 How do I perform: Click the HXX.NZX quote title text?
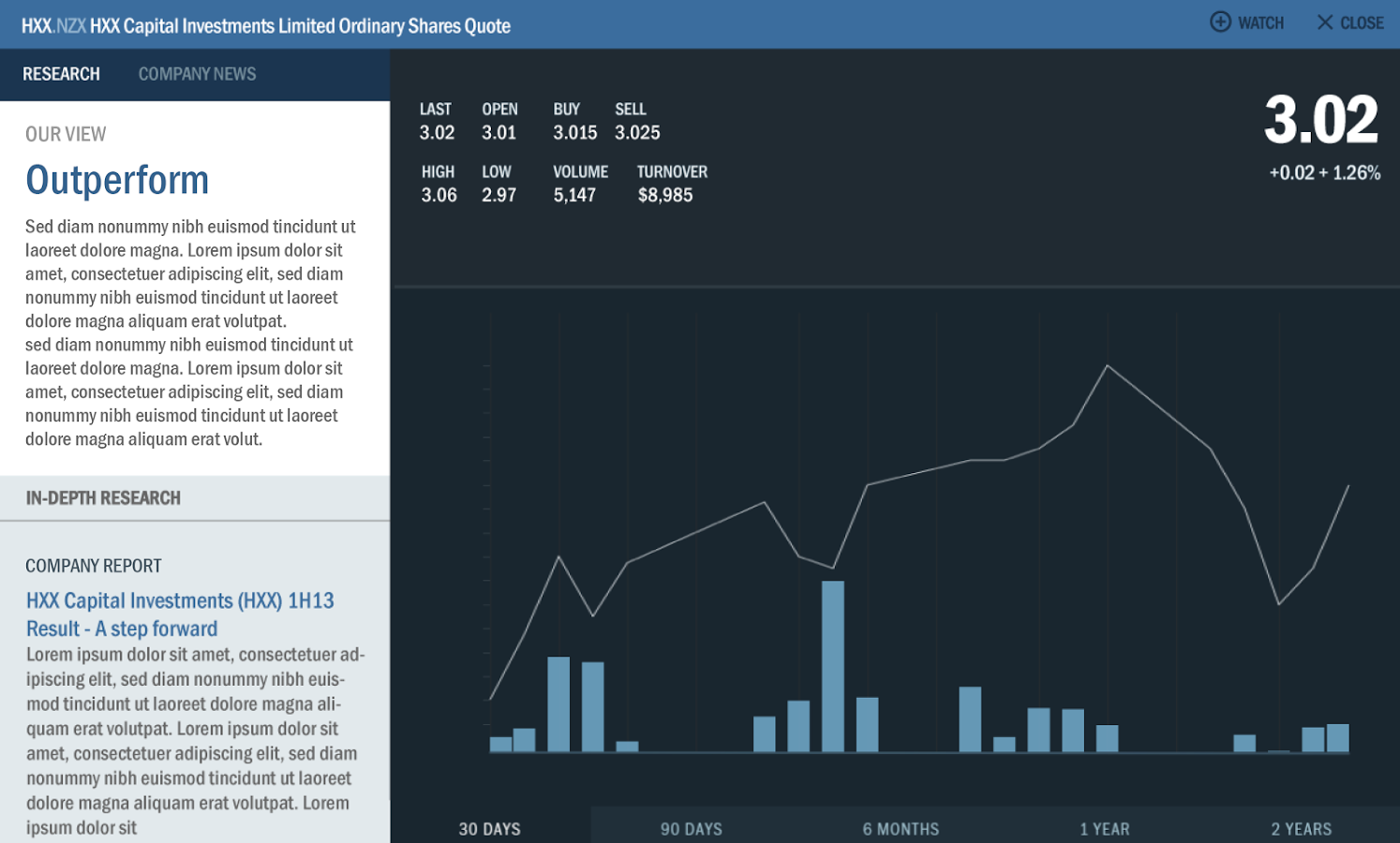pyautogui.click(x=266, y=25)
